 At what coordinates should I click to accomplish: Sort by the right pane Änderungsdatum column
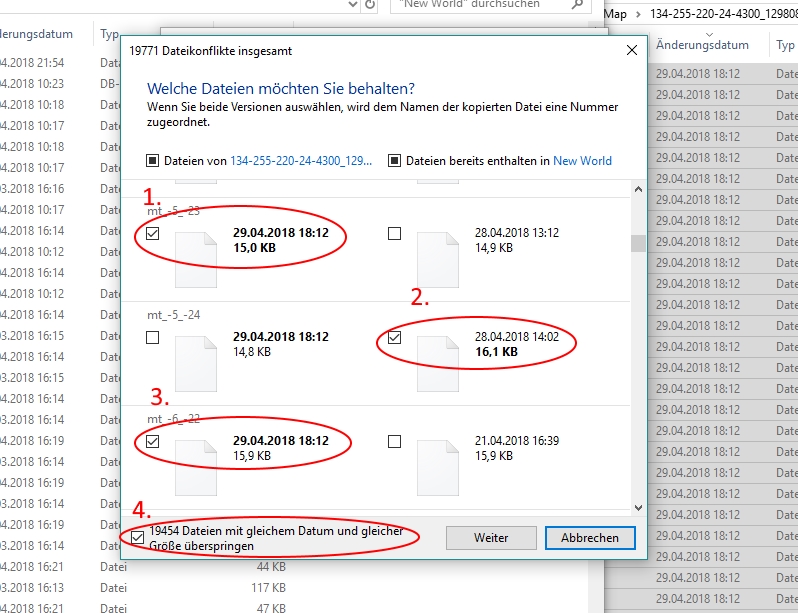pyautogui.click(x=702, y=46)
